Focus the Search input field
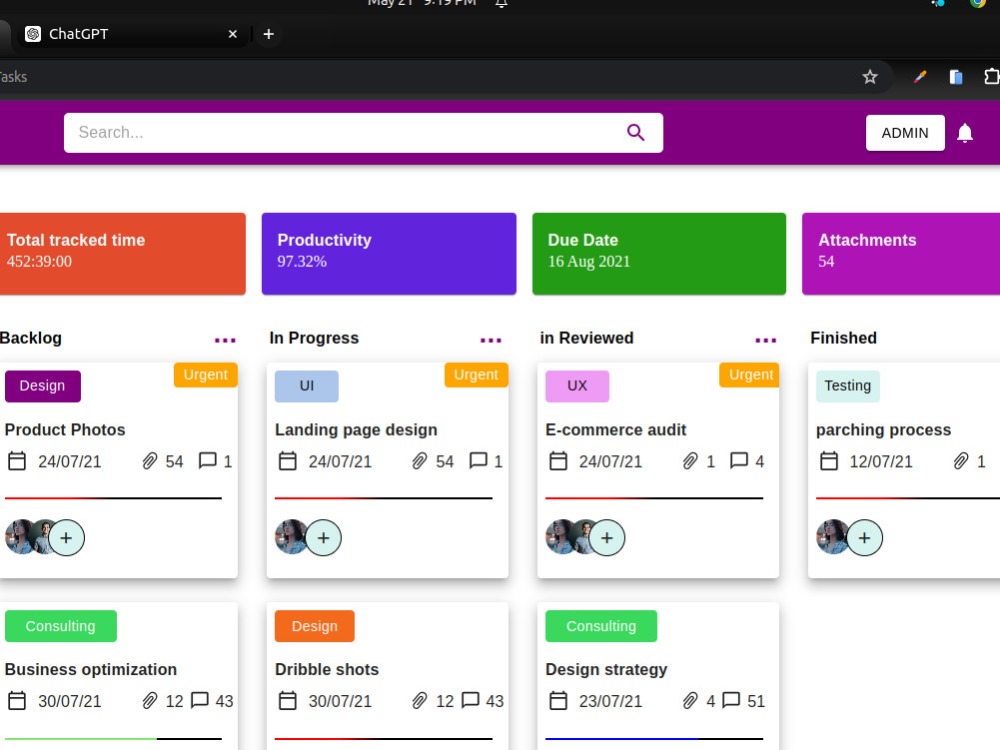This screenshot has width=1000, height=750. (x=363, y=133)
